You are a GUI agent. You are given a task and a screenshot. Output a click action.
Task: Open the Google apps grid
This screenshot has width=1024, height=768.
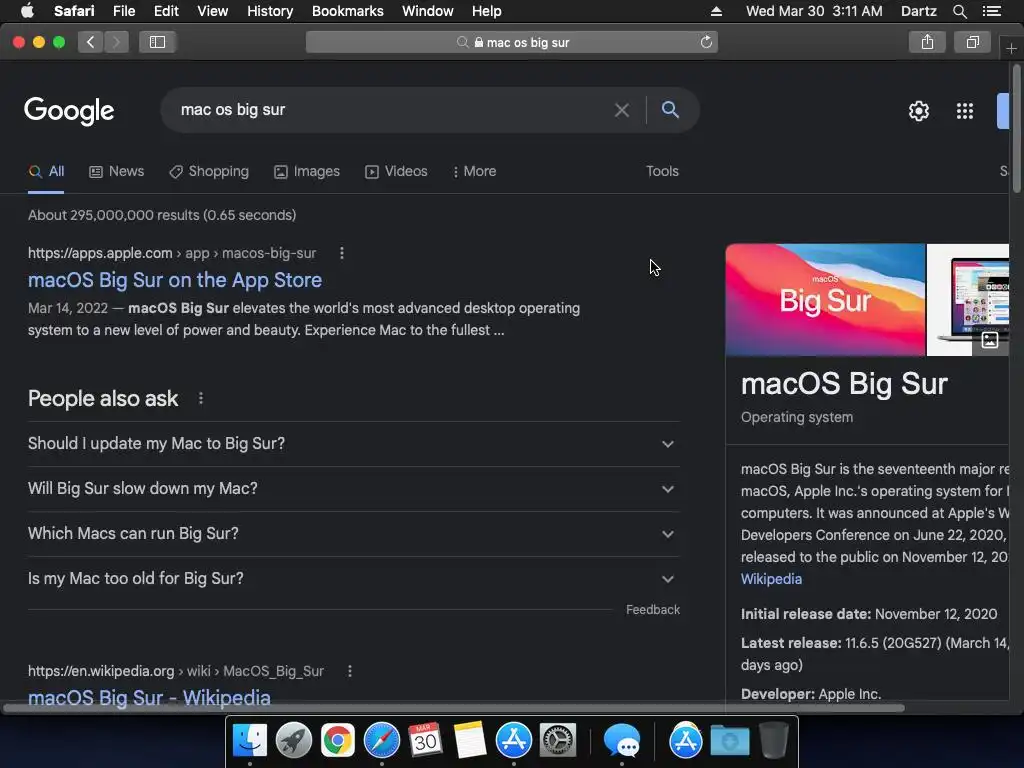tap(965, 111)
